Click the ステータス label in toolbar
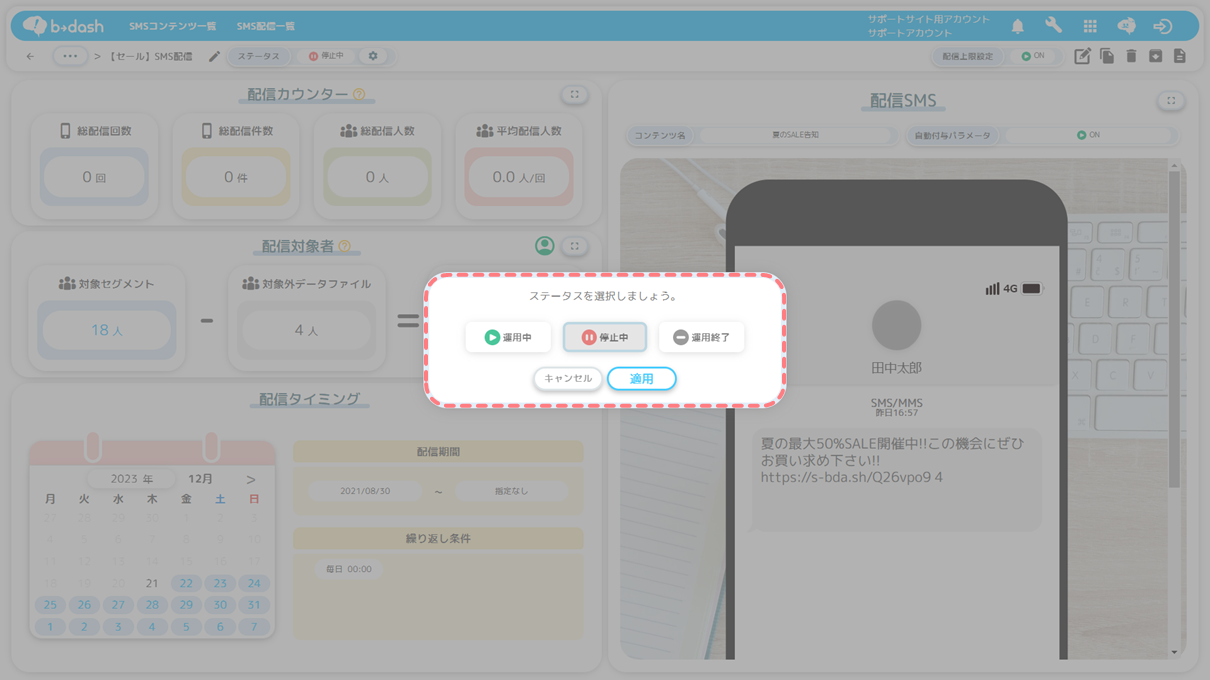The width and height of the screenshot is (1210, 680). (x=258, y=56)
